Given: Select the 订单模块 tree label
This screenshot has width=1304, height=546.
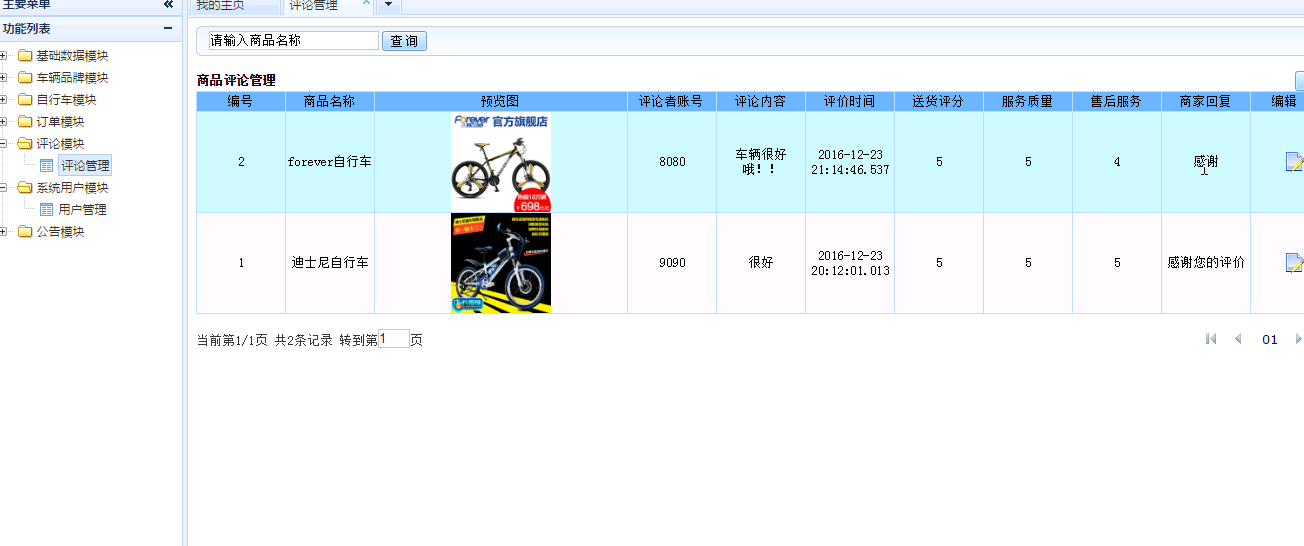Looking at the screenshot, I should pos(60,122).
